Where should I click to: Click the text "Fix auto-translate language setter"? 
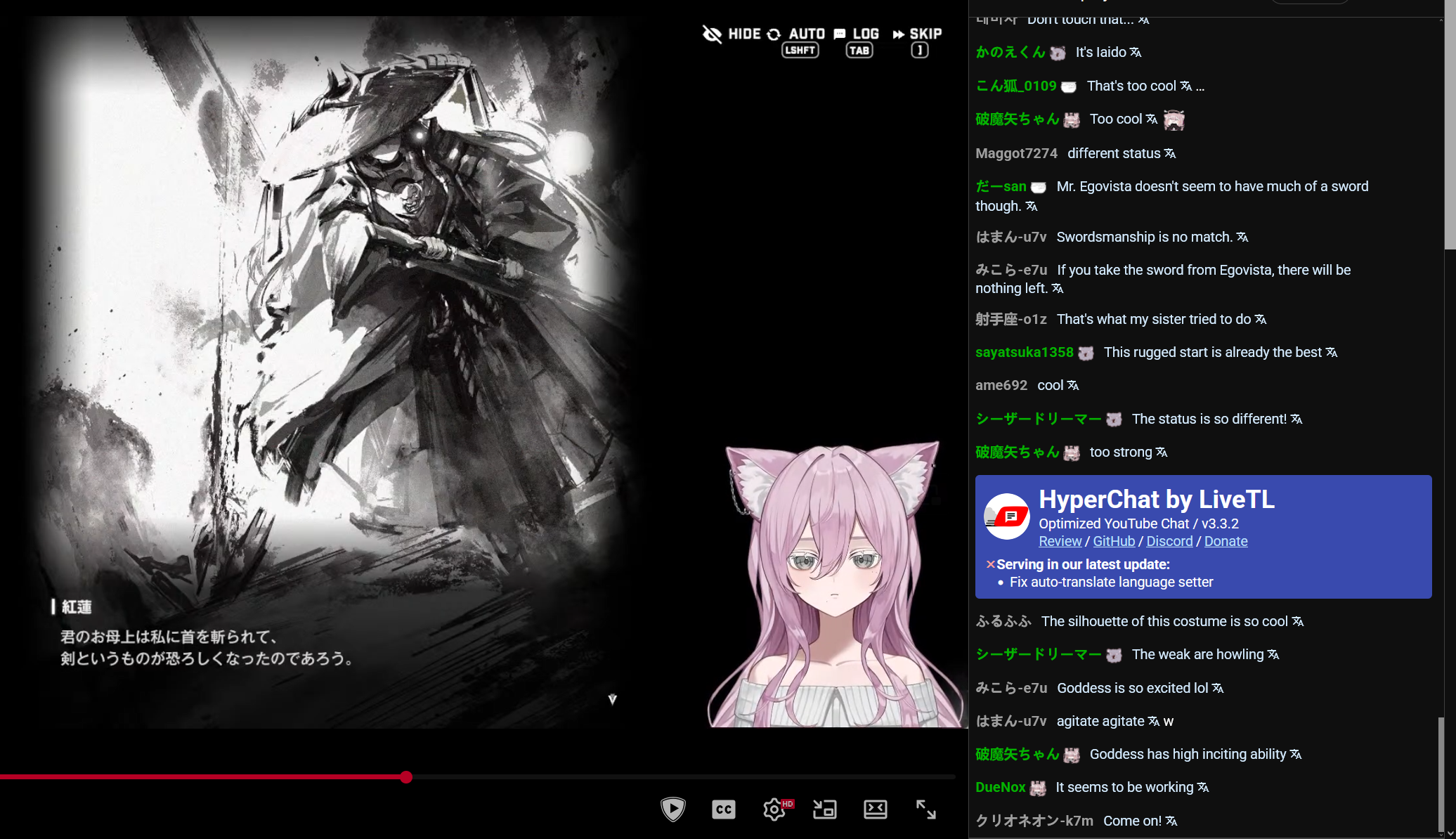(x=1112, y=583)
